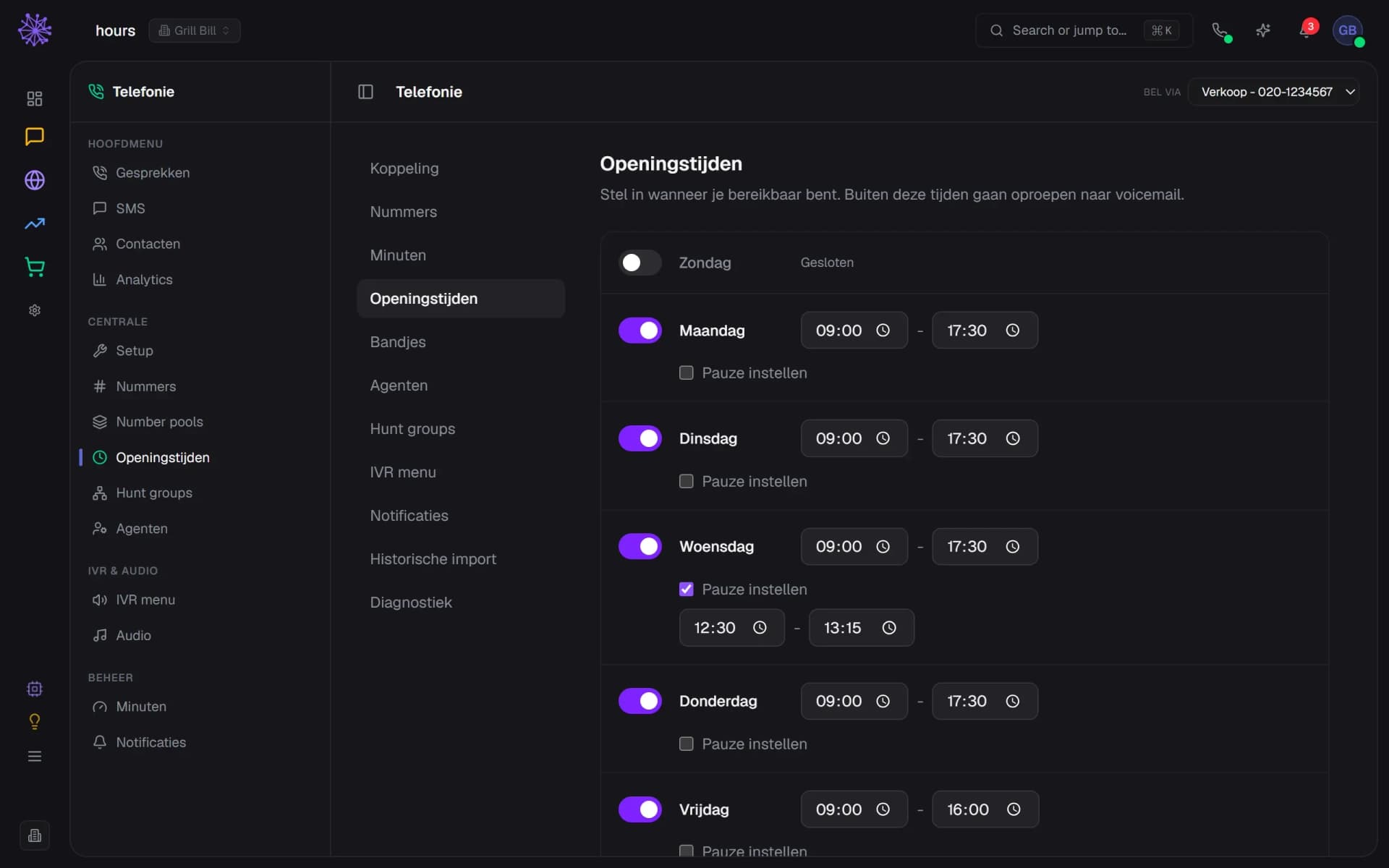Click Dinsdag end time field 17:30
The width and height of the screenshot is (1389, 868).
(x=985, y=438)
